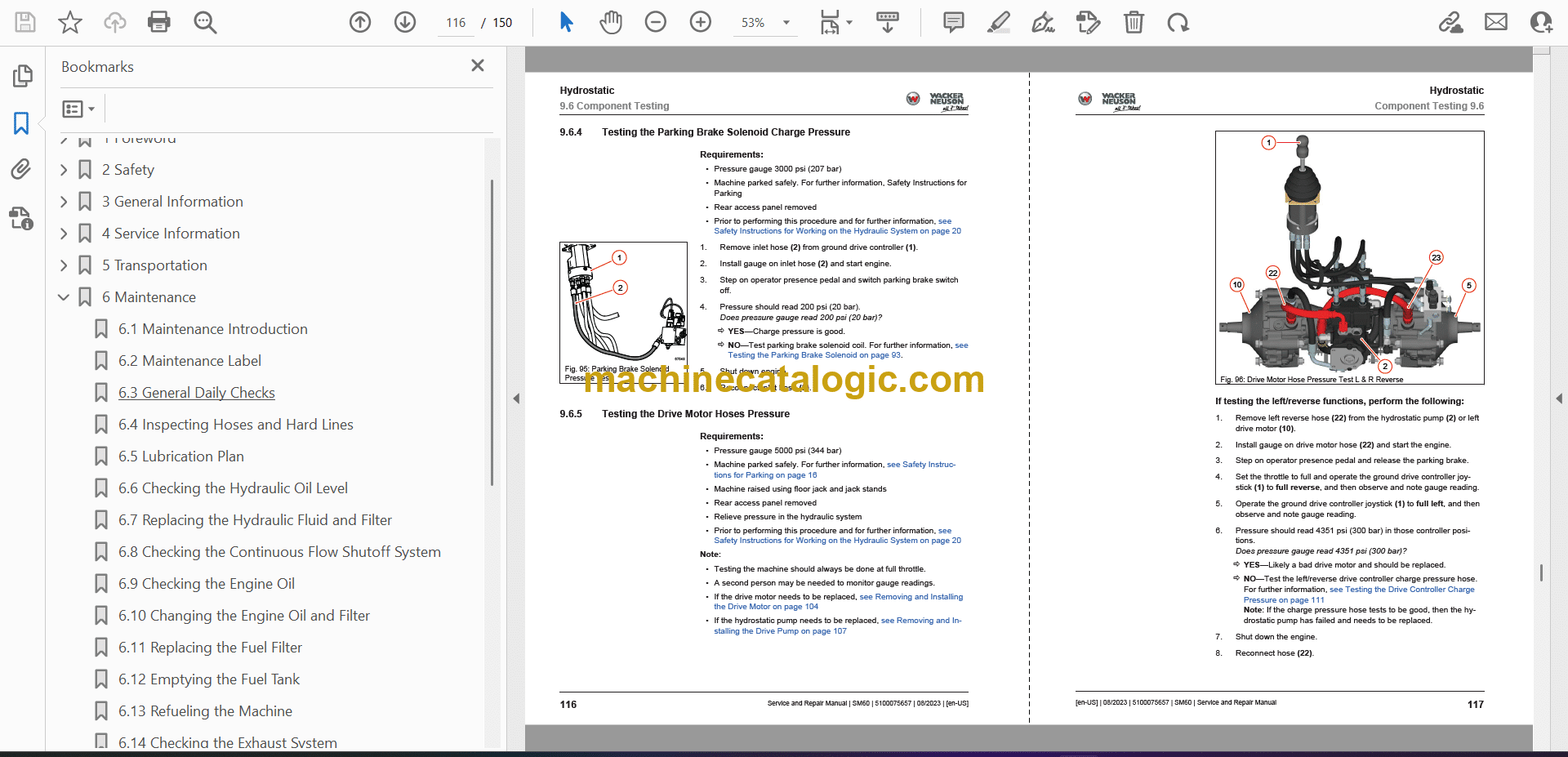Zoom out with minus button

656,22
